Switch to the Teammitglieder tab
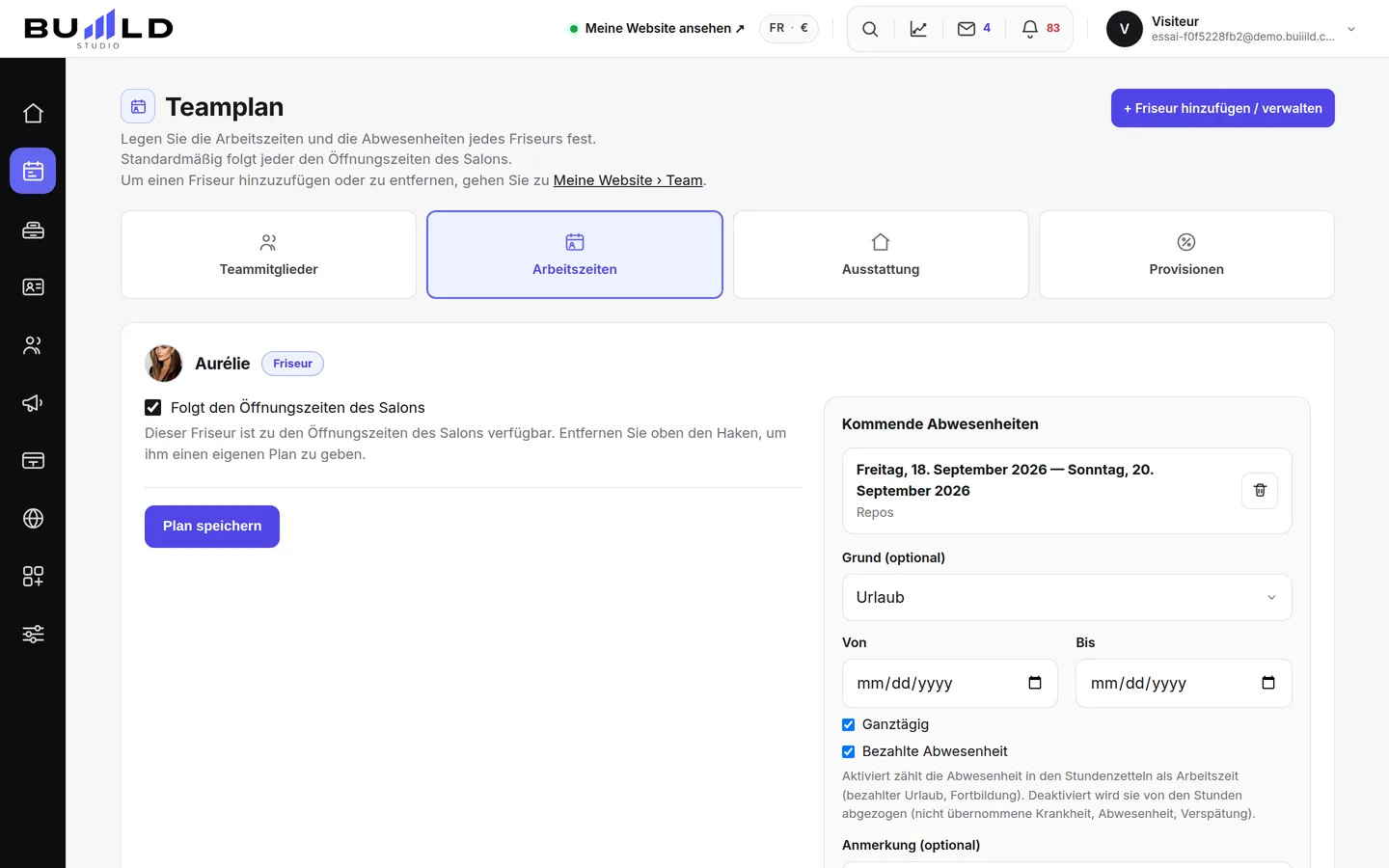The image size is (1389, 868). coord(268,255)
